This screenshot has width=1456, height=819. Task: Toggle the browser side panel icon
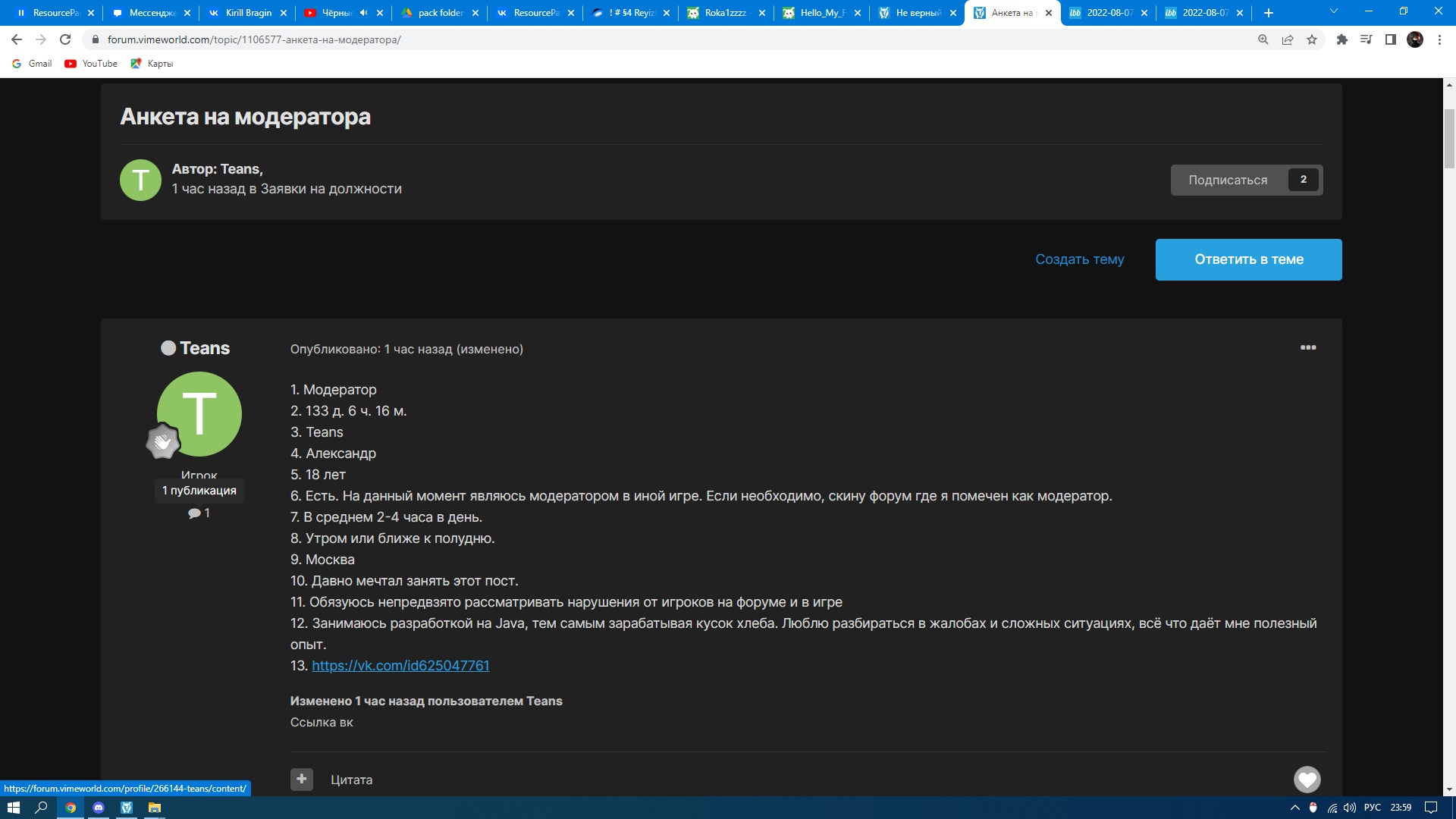[1390, 39]
